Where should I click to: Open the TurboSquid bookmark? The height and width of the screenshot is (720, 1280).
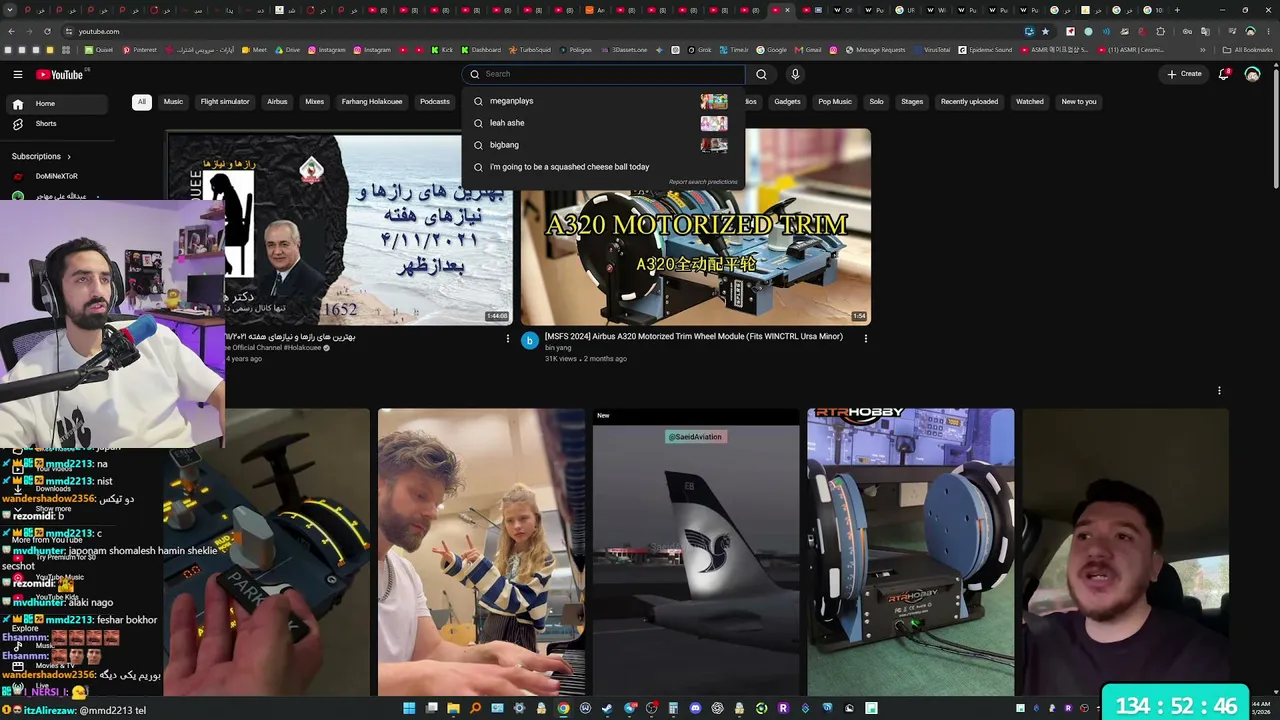pyautogui.click(x=529, y=50)
